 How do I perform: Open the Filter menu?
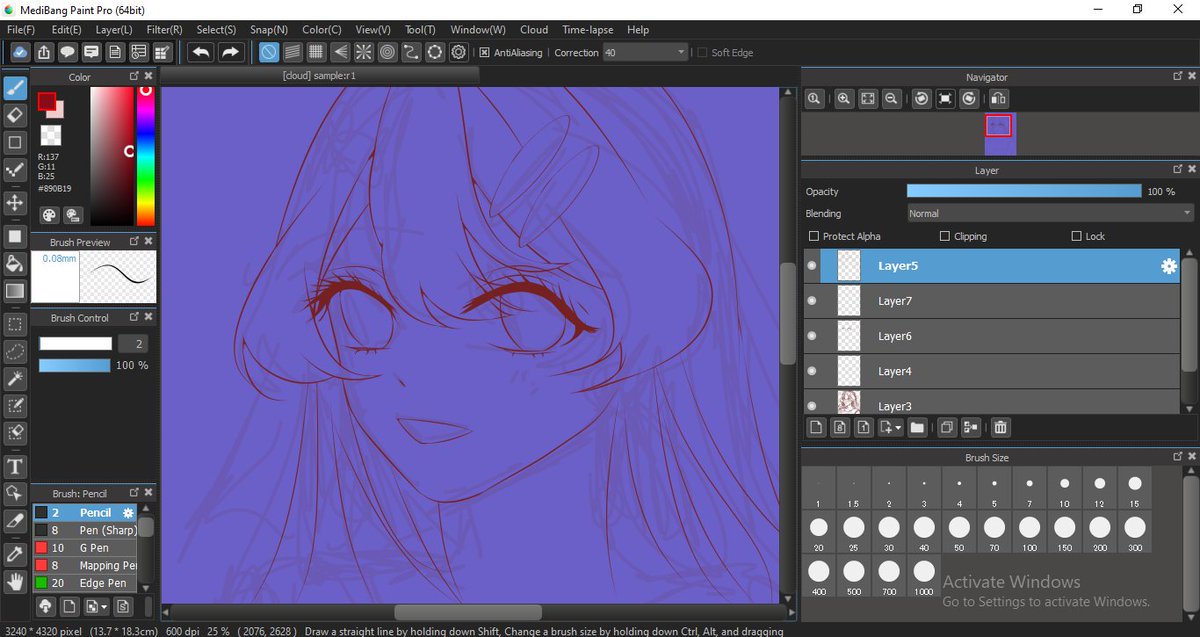164,30
